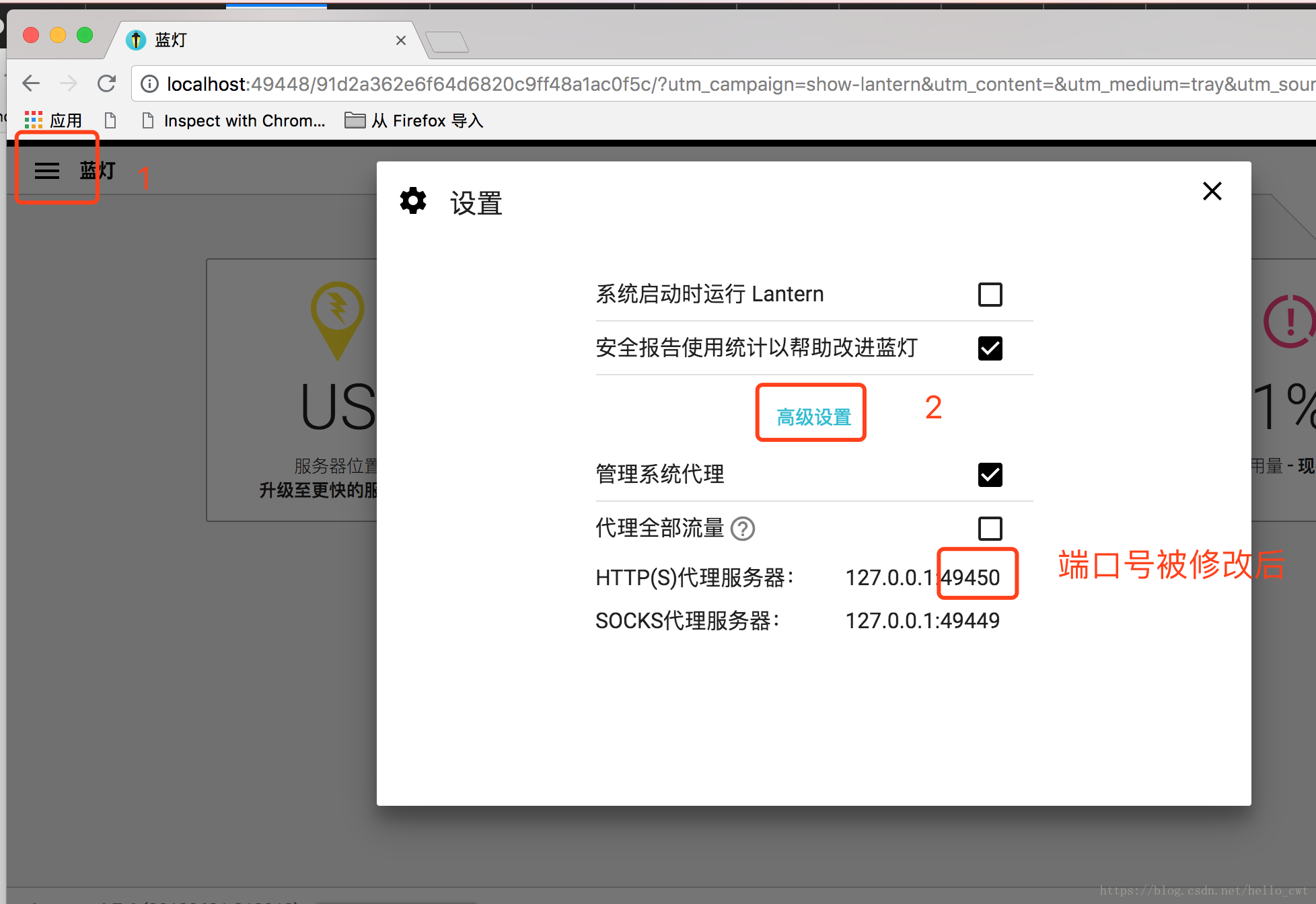Close the 设置 dialog with X
The width and height of the screenshot is (1316, 904).
(x=1212, y=191)
